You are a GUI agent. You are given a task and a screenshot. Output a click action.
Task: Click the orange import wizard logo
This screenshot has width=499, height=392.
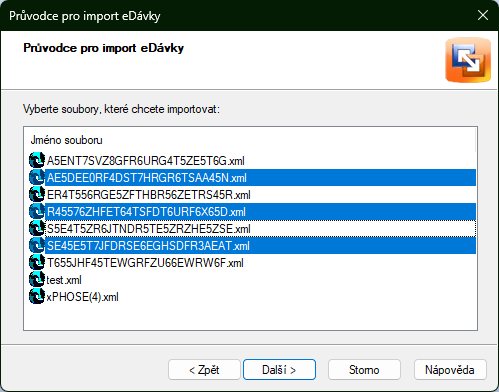(x=468, y=60)
